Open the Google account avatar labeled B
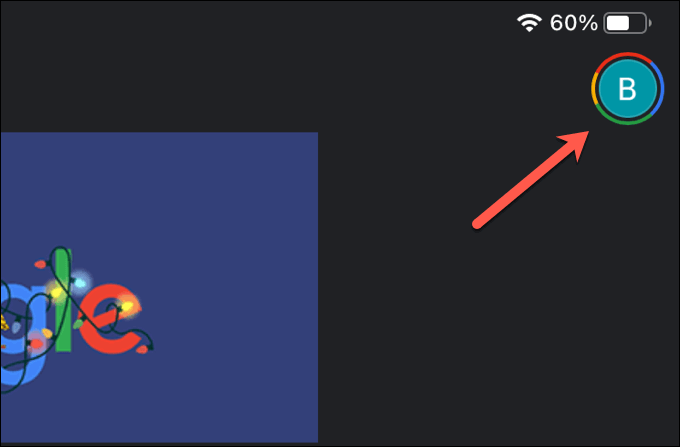680x447 pixels. pyautogui.click(x=628, y=88)
